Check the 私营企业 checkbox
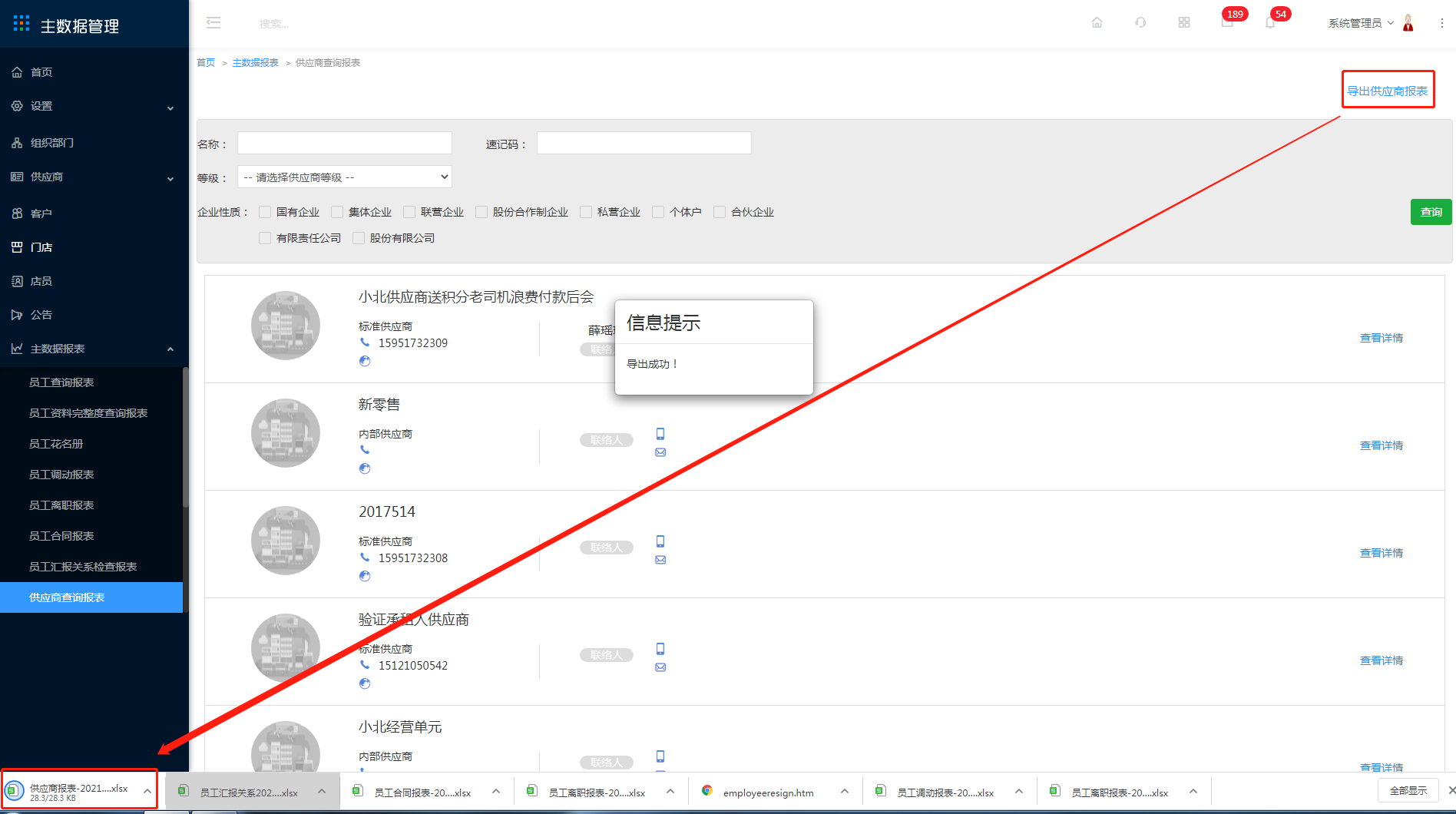 point(586,212)
